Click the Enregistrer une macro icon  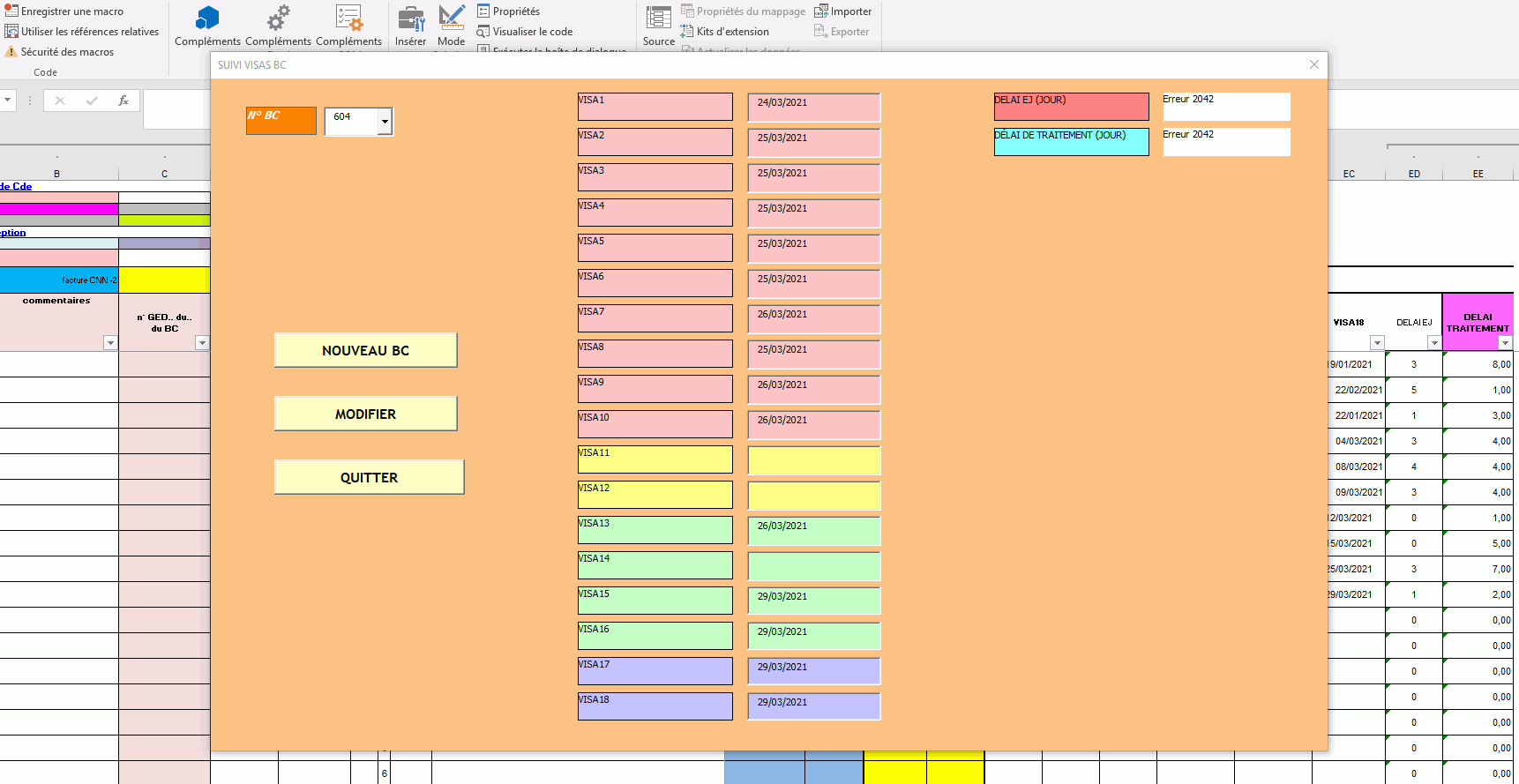11,11
